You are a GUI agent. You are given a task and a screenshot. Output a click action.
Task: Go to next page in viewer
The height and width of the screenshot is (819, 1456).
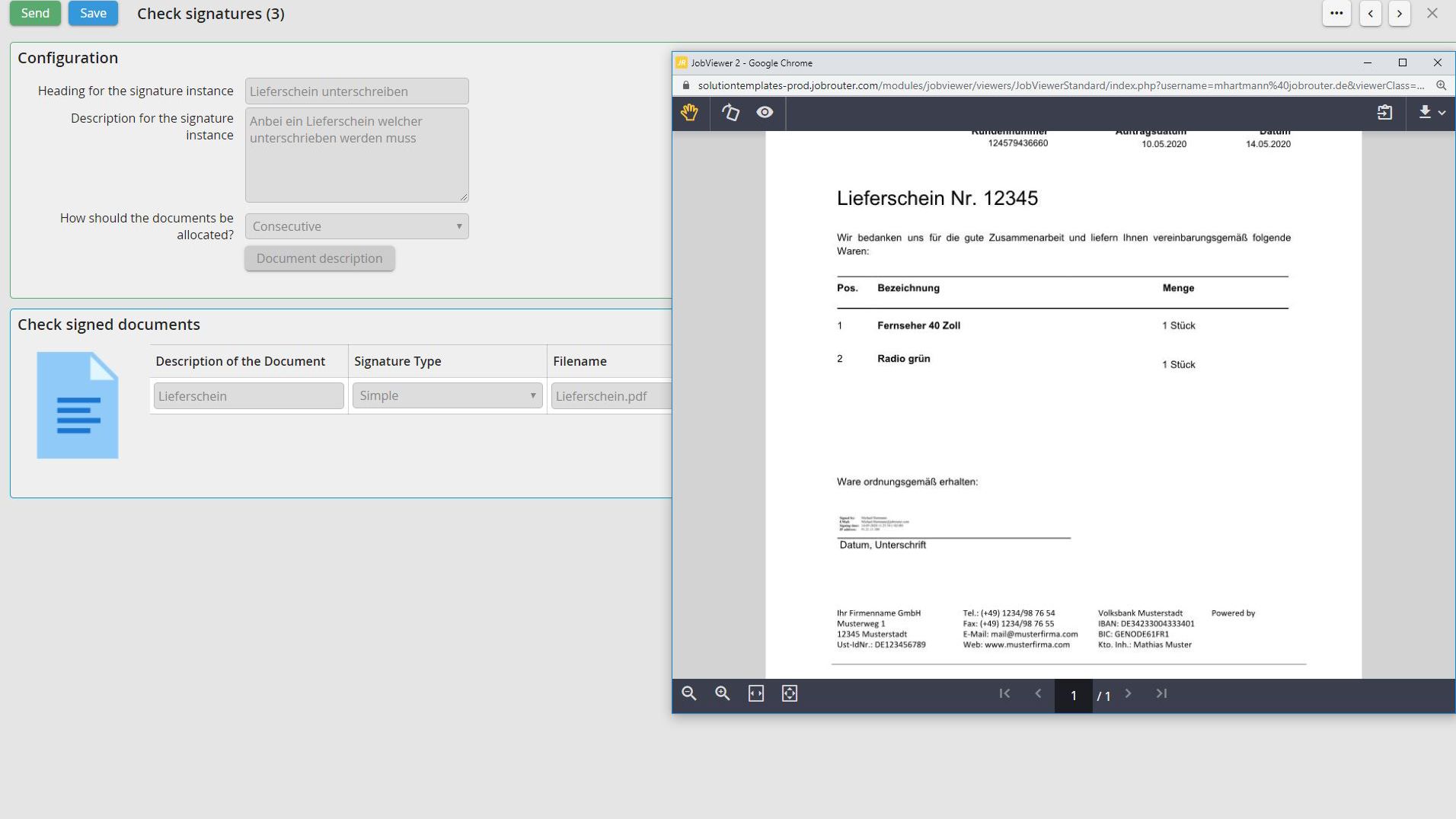1129,693
